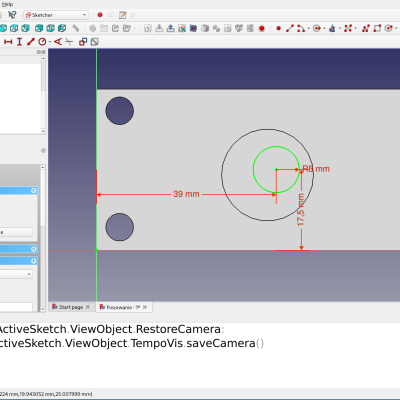Click the task panel vertical scrollbar

coord(43,238)
